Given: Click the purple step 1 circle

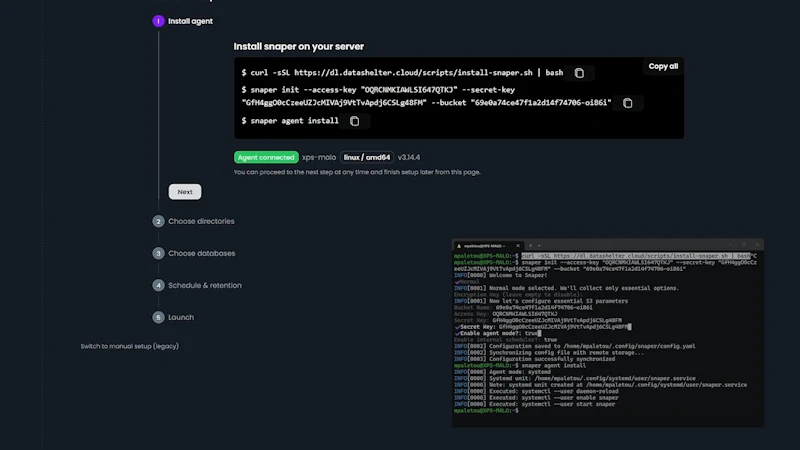Looking at the screenshot, I should pyautogui.click(x=158, y=21).
